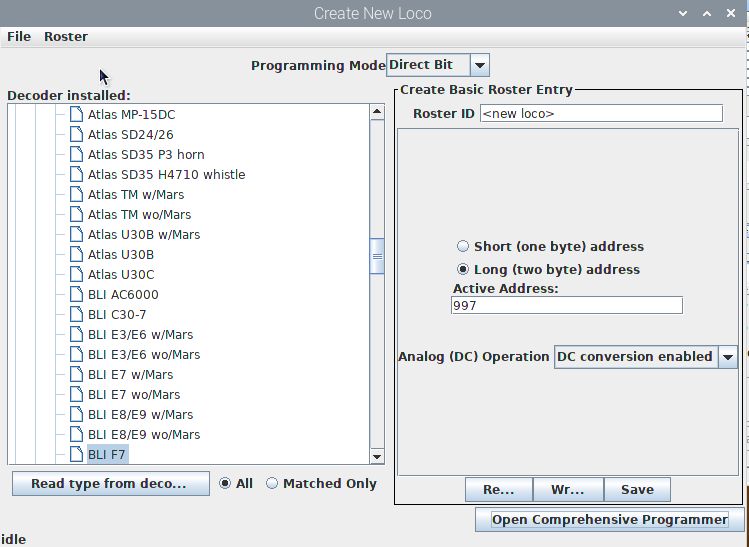Click the file icon beside Atlas SD35 P3 horn
Viewport: 749px width, 547px height.
pyautogui.click(x=76, y=155)
